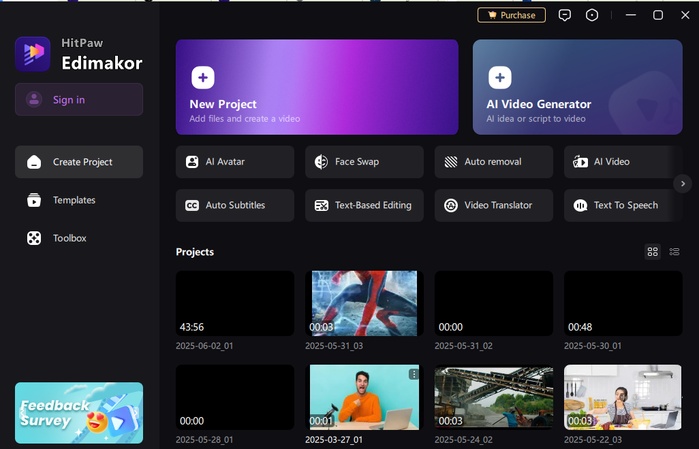Click the AI Avatar icon

[x=192, y=162]
